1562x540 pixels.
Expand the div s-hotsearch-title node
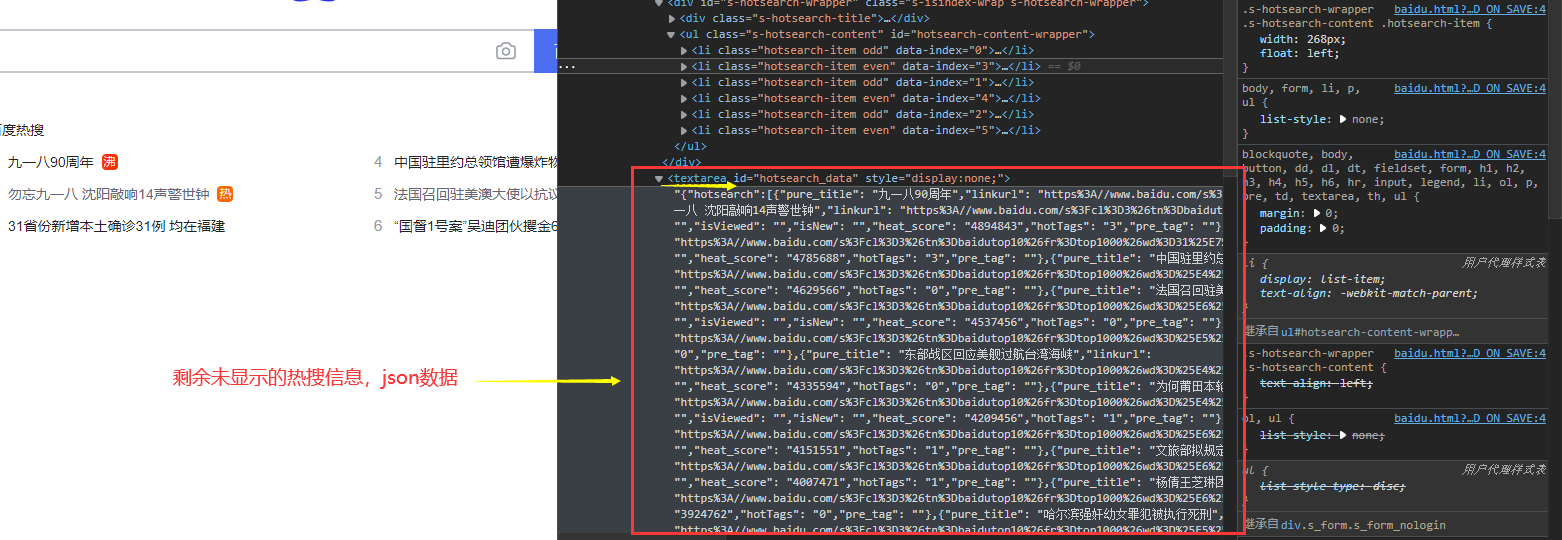(672, 18)
